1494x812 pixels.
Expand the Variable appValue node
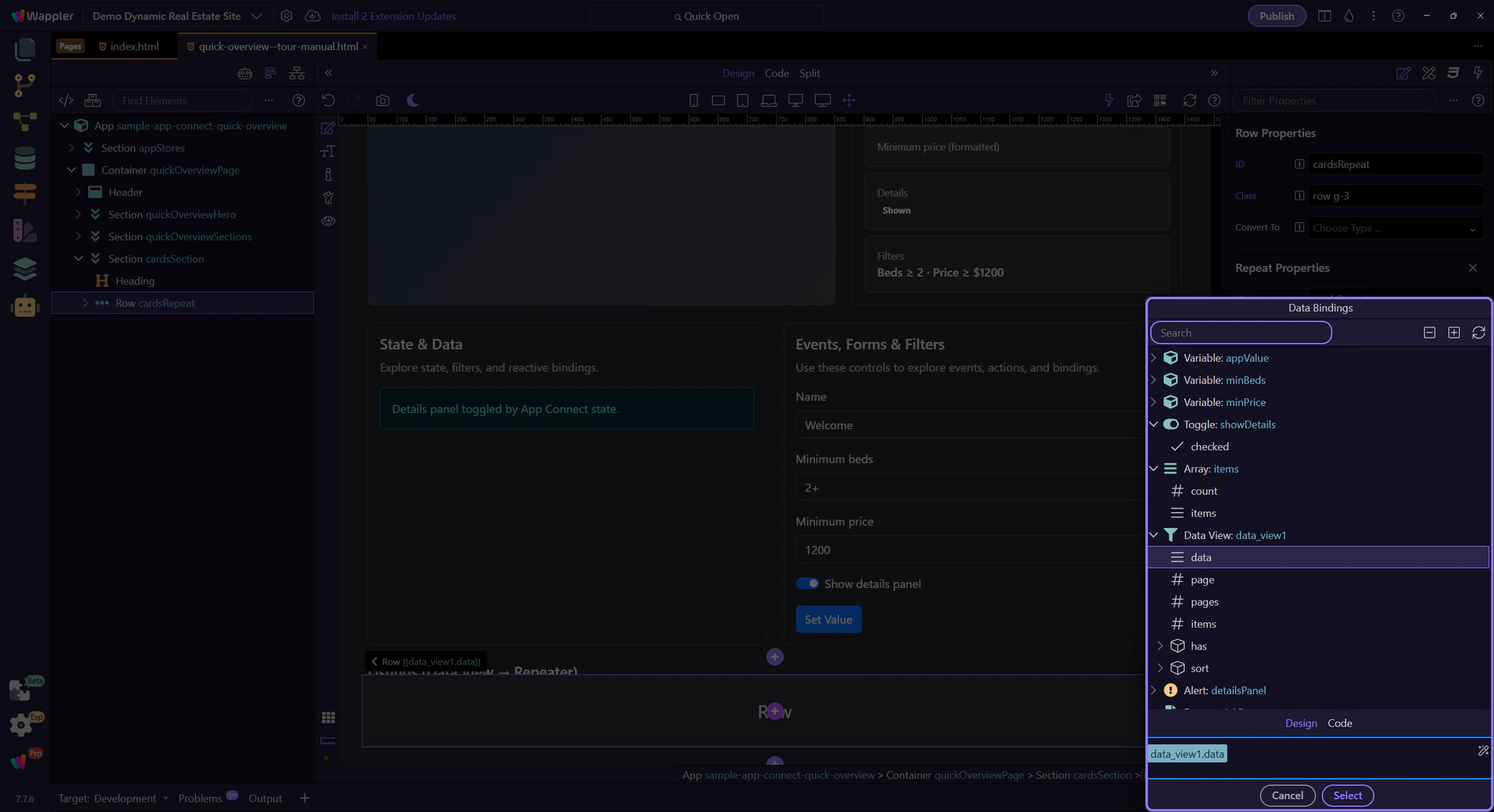tap(1154, 358)
